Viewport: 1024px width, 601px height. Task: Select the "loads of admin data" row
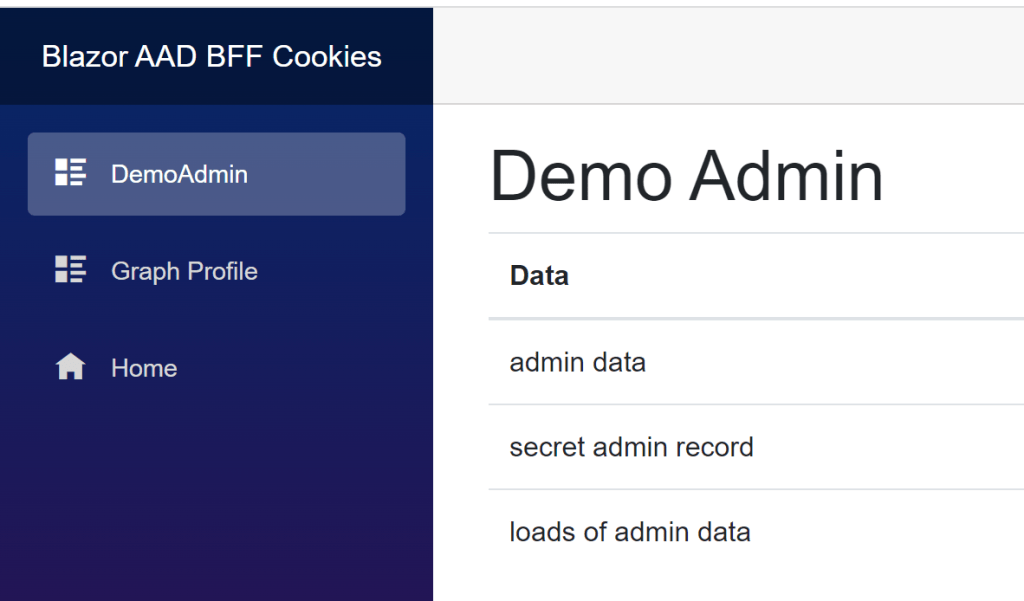point(630,532)
